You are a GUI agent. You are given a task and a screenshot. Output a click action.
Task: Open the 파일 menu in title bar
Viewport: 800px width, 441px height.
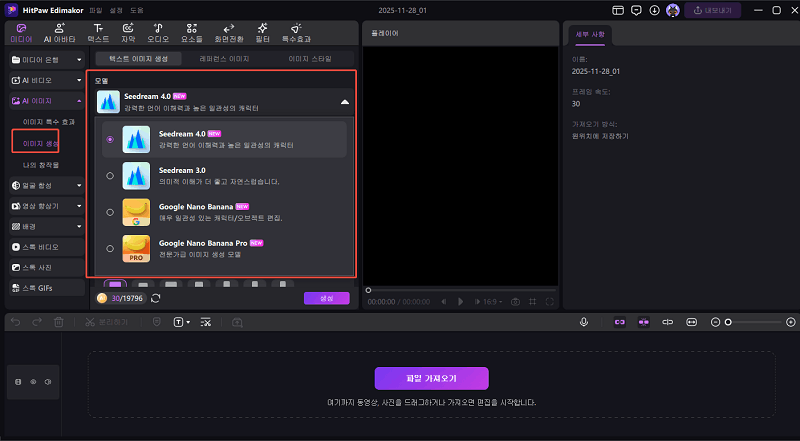(x=95, y=10)
